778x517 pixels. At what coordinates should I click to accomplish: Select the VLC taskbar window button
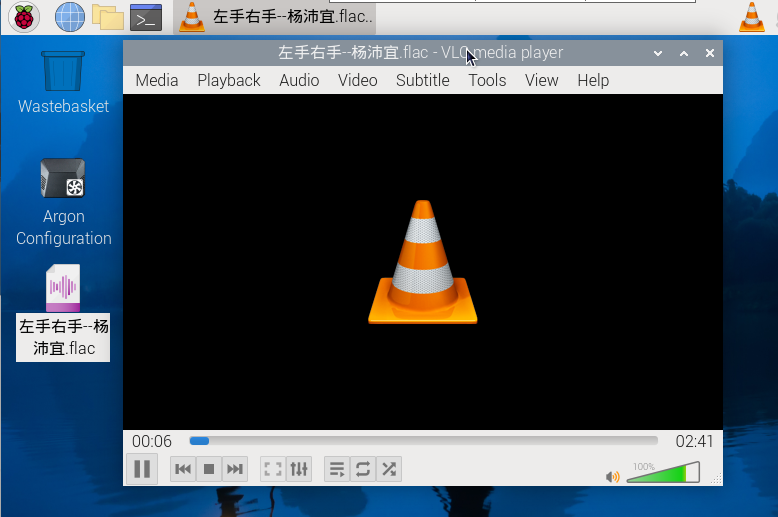point(275,17)
